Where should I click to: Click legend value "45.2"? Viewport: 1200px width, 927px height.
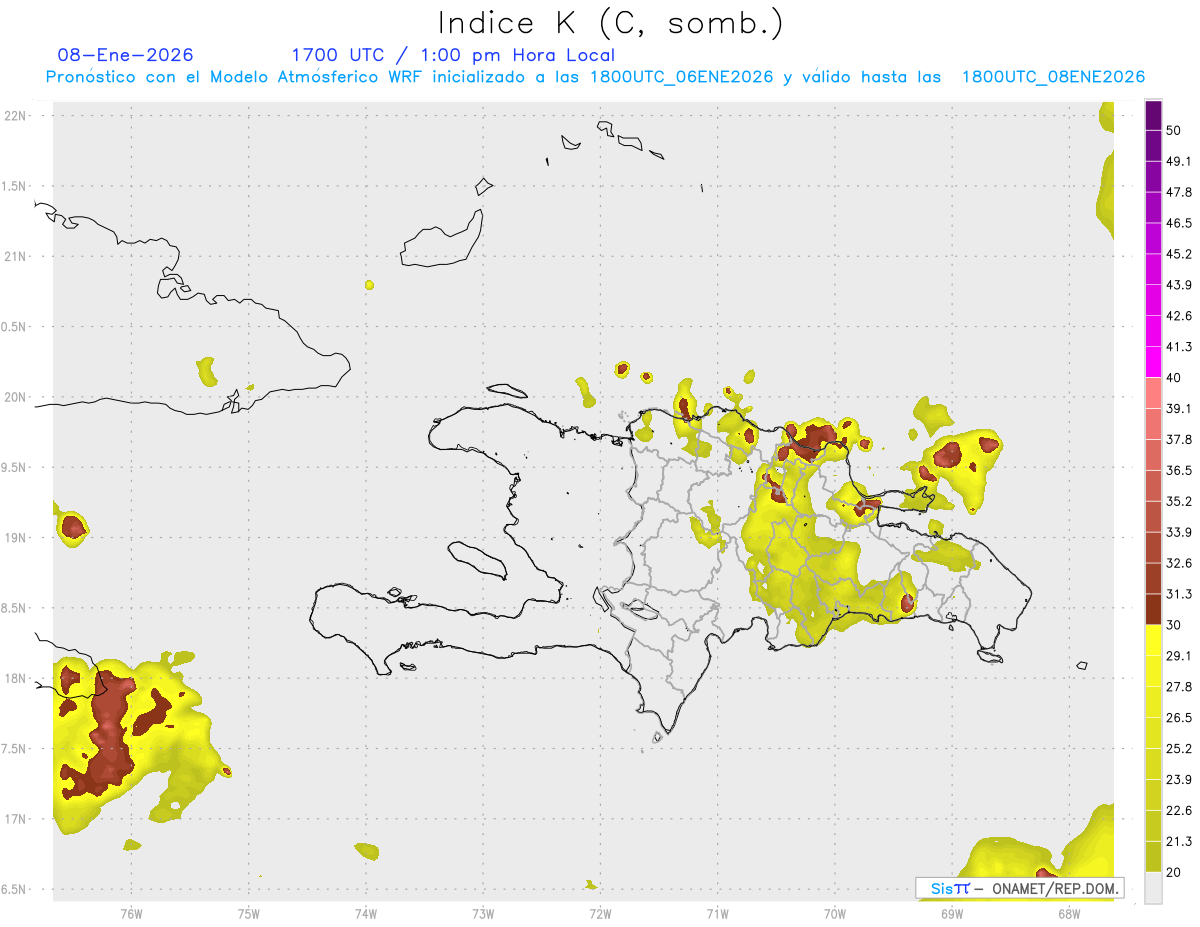(x=1179, y=254)
